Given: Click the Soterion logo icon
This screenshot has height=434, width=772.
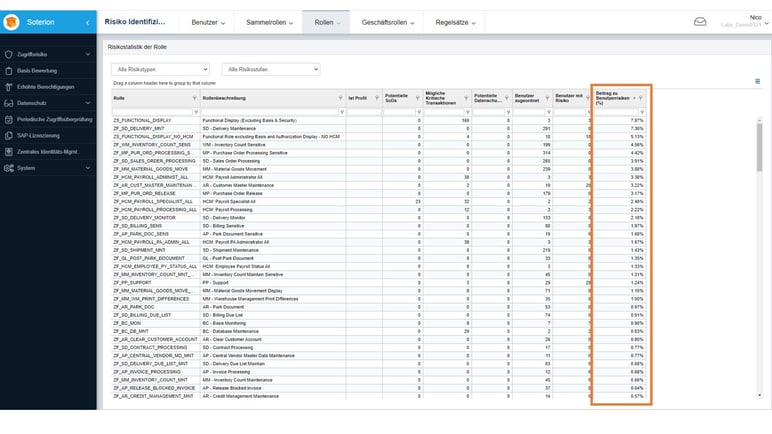Looking at the screenshot, I should pyautogui.click(x=10, y=21).
